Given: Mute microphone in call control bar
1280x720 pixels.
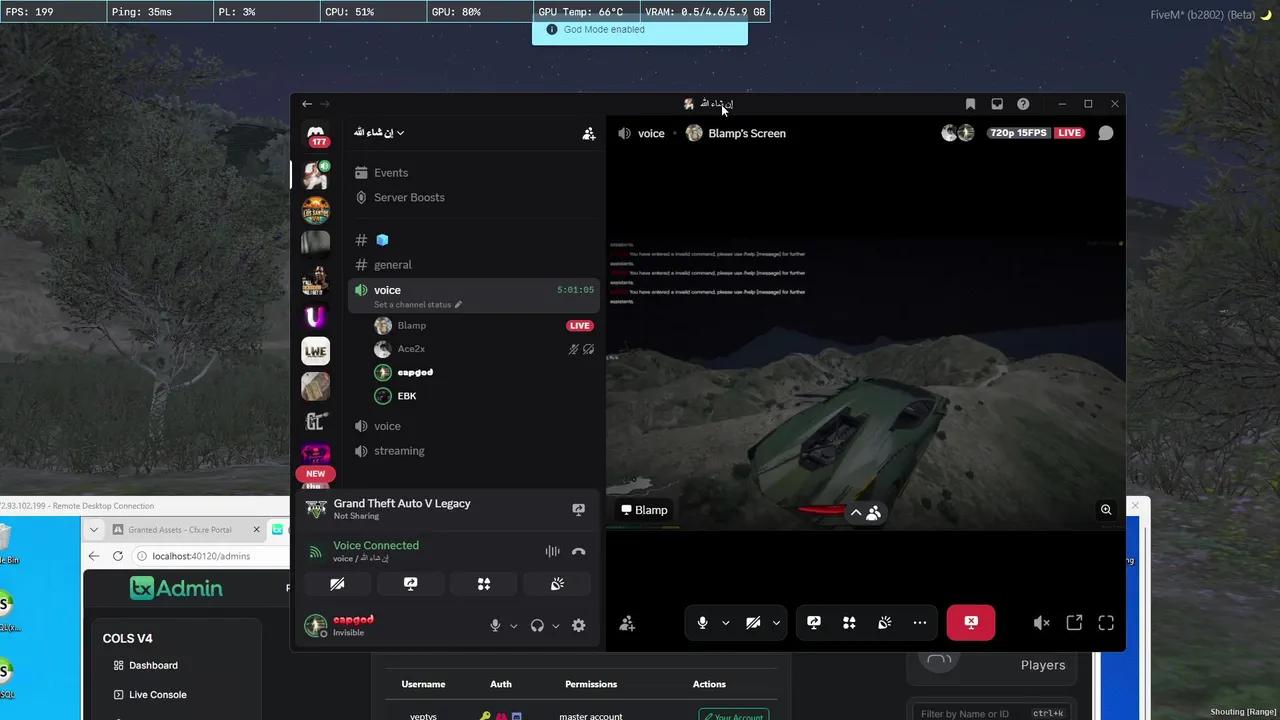Looking at the screenshot, I should [x=702, y=623].
